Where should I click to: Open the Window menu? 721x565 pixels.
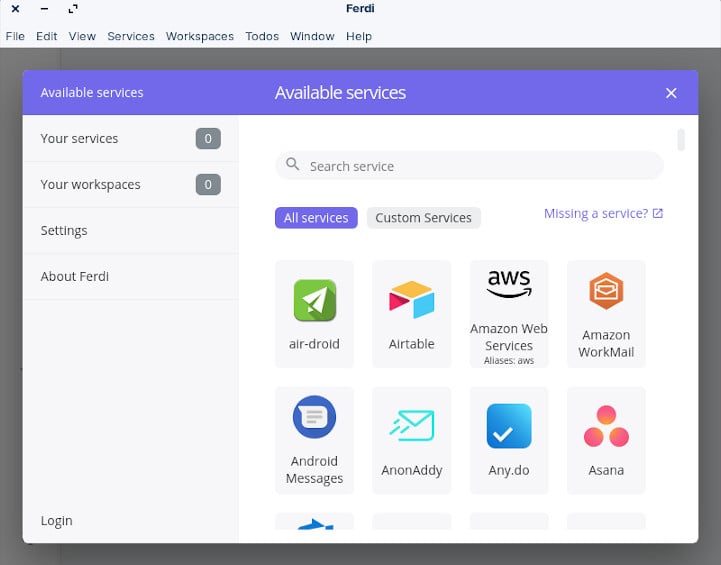312,36
